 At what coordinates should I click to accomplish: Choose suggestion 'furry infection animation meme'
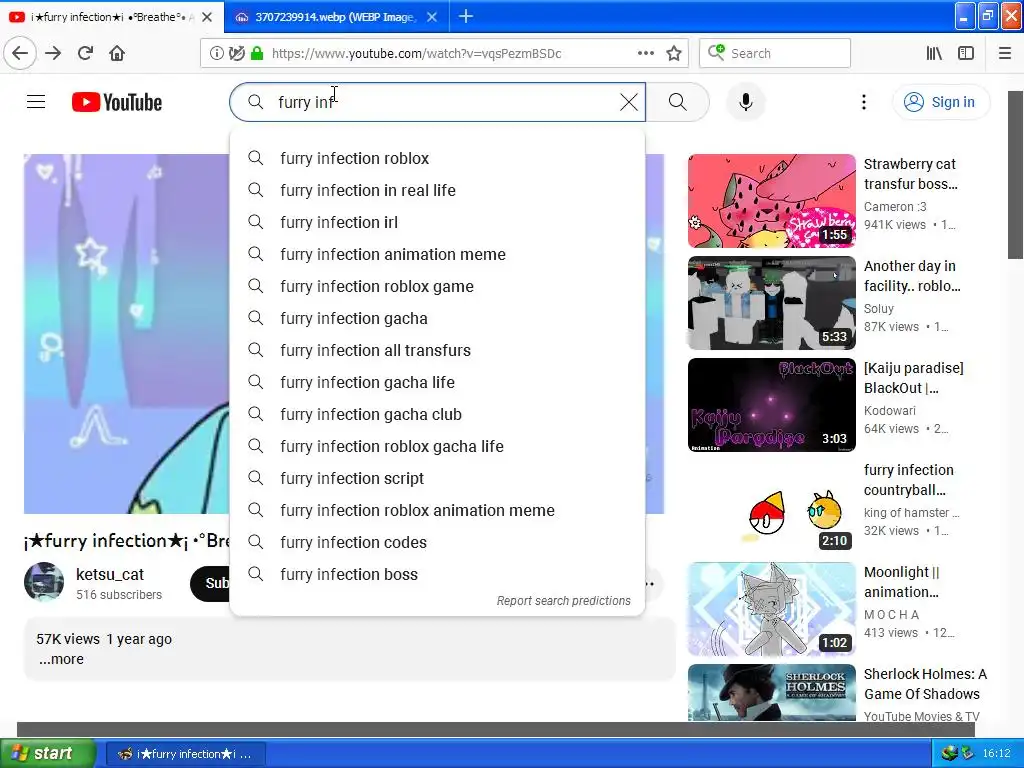tap(437, 254)
